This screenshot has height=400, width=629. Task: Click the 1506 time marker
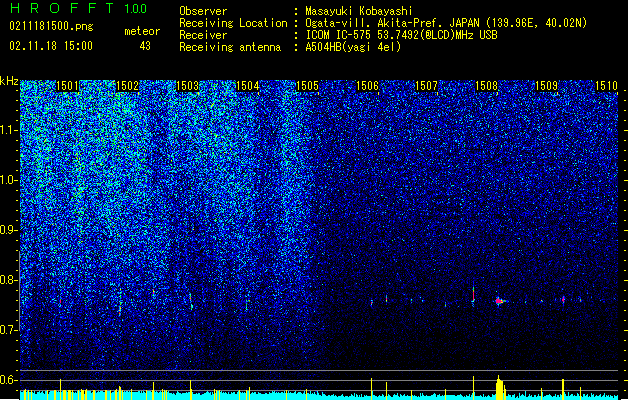tap(367, 86)
